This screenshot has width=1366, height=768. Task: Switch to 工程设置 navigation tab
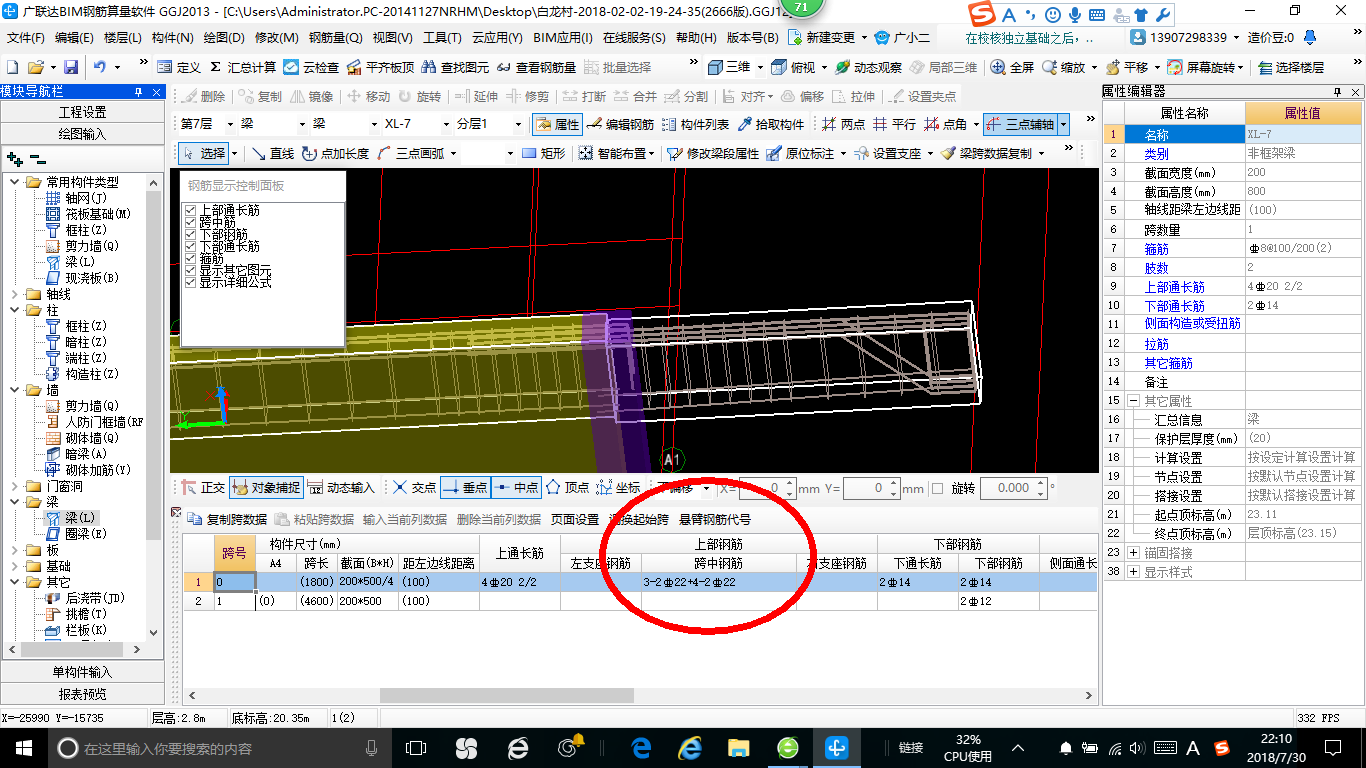82,112
